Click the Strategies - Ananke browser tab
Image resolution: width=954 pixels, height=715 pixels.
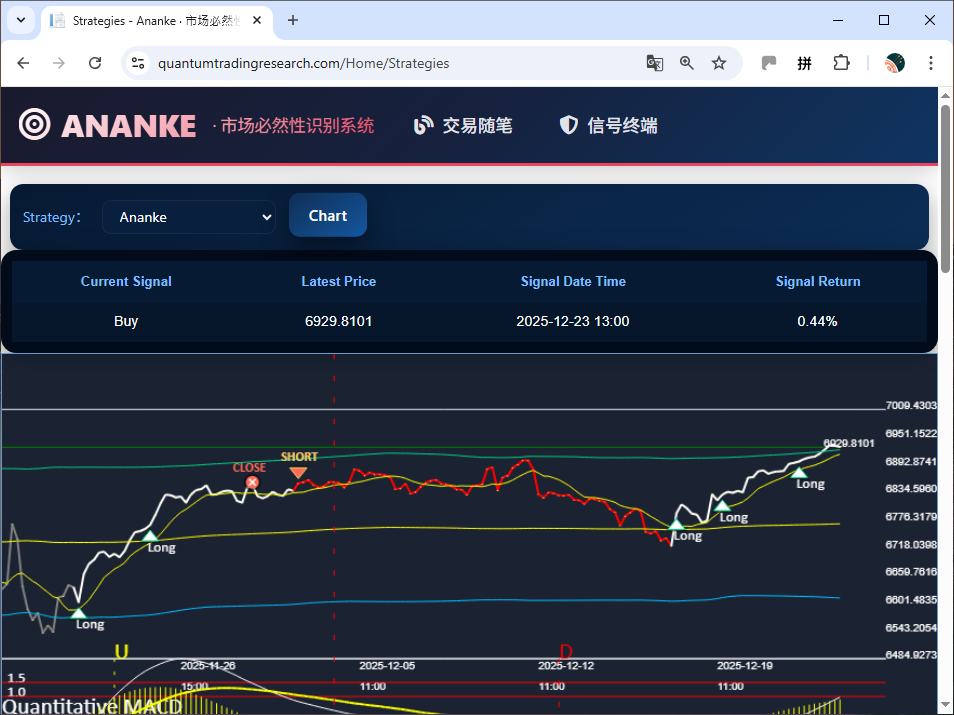pos(150,20)
